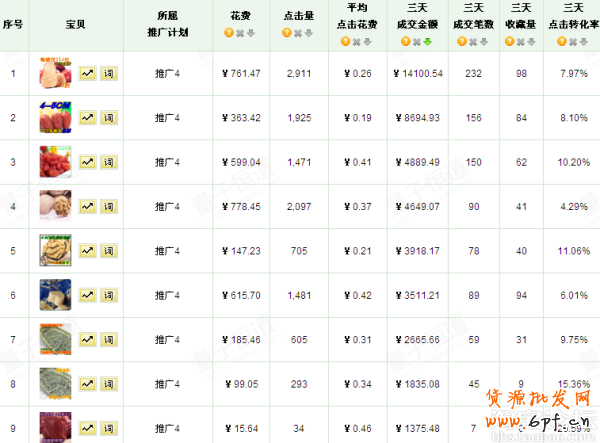Open the walnut product thumbnail in row 4
Image resolution: width=600 pixels, height=443 pixels.
[x=55, y=207]
